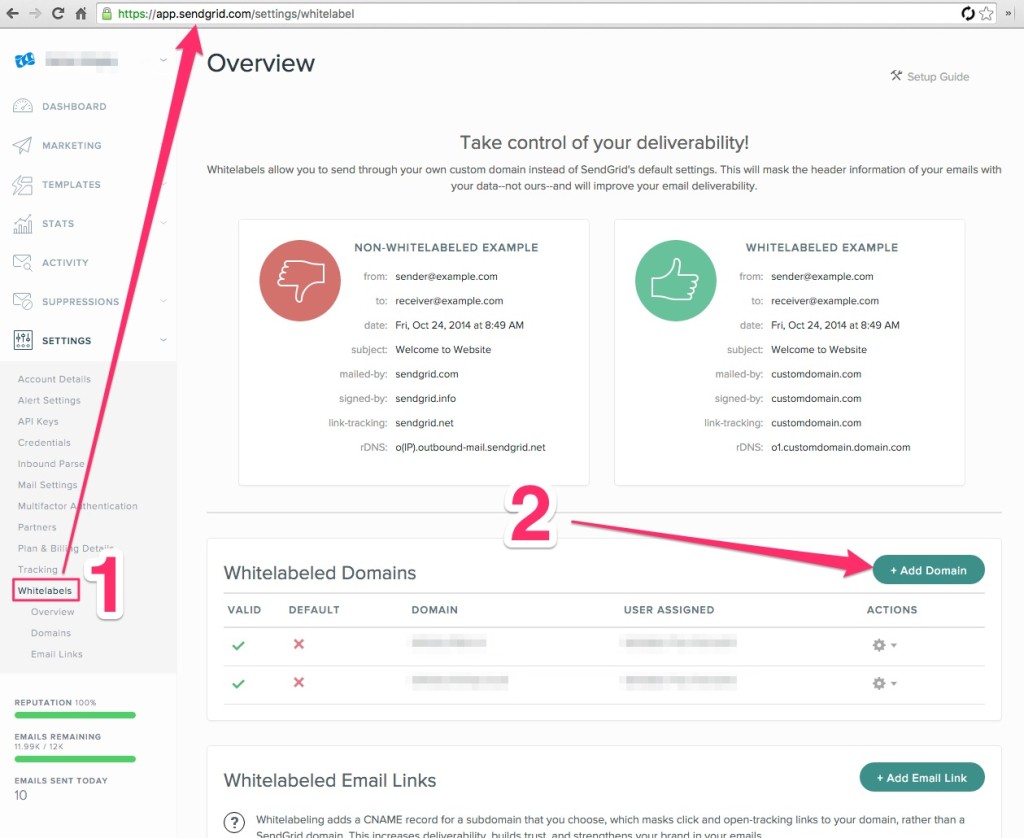Click the VALID column header
The height and width of the screenshot is (838, 1024).
coord(244,609)
